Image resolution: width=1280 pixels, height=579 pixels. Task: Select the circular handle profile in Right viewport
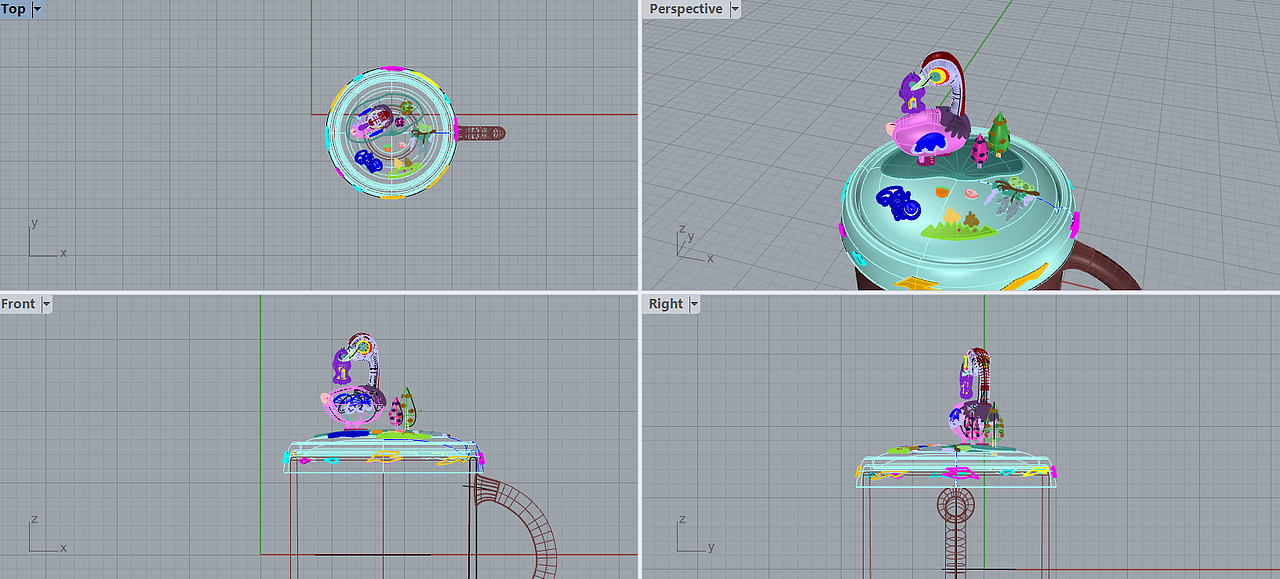tap(955, 505)
